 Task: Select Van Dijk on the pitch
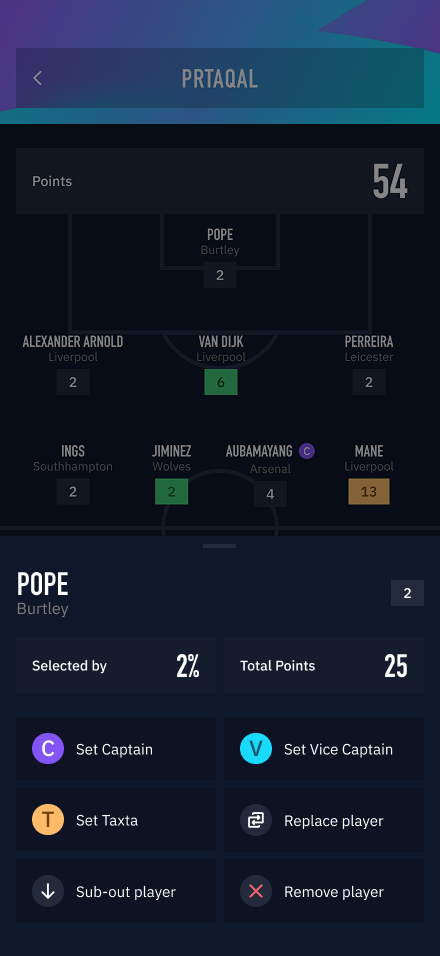(221, 365)
